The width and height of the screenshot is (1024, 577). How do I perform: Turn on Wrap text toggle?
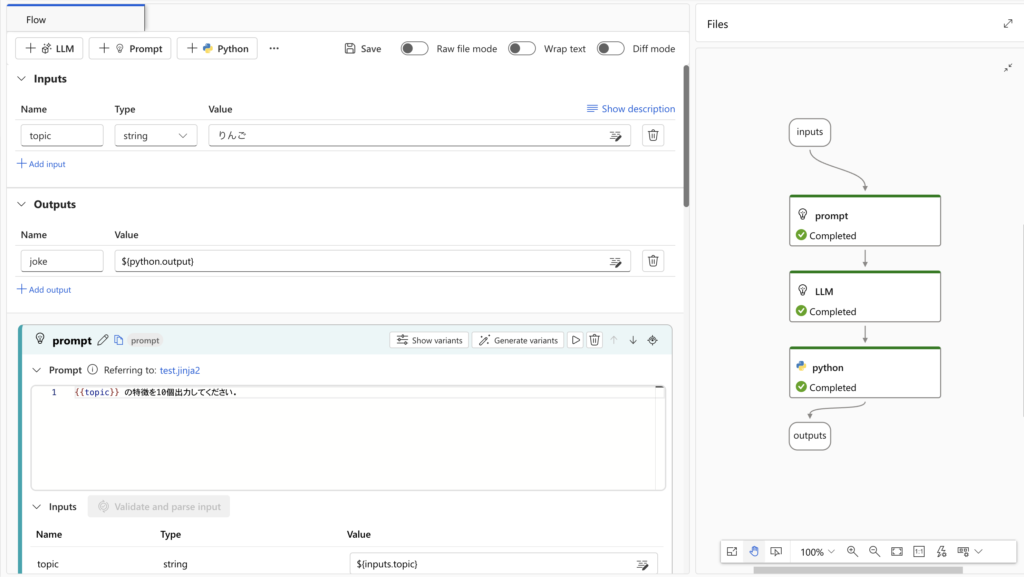pos(521,48)
